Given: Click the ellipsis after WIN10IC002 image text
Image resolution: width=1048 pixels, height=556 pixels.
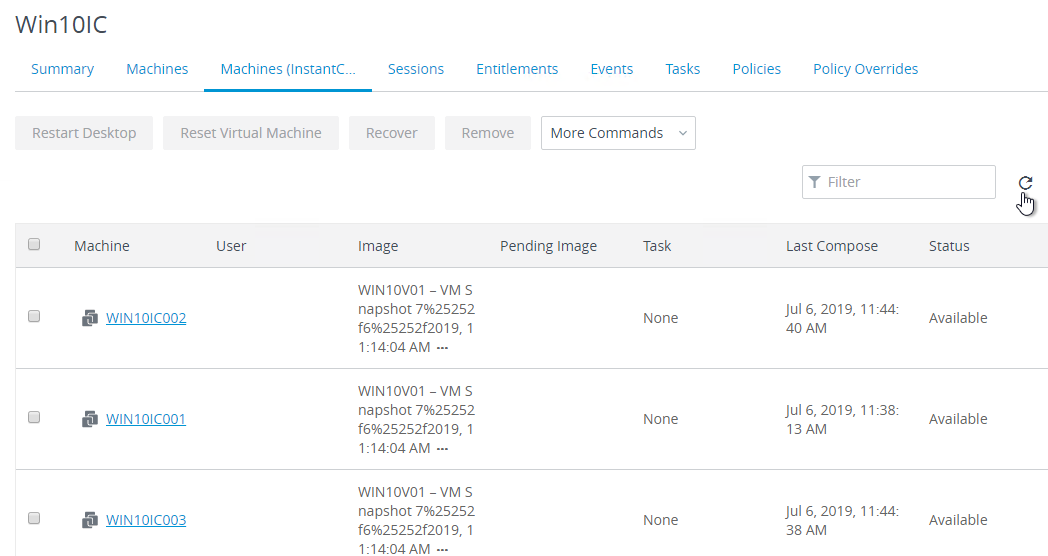Looking at the screenshot, I should (x=442, y=348).
